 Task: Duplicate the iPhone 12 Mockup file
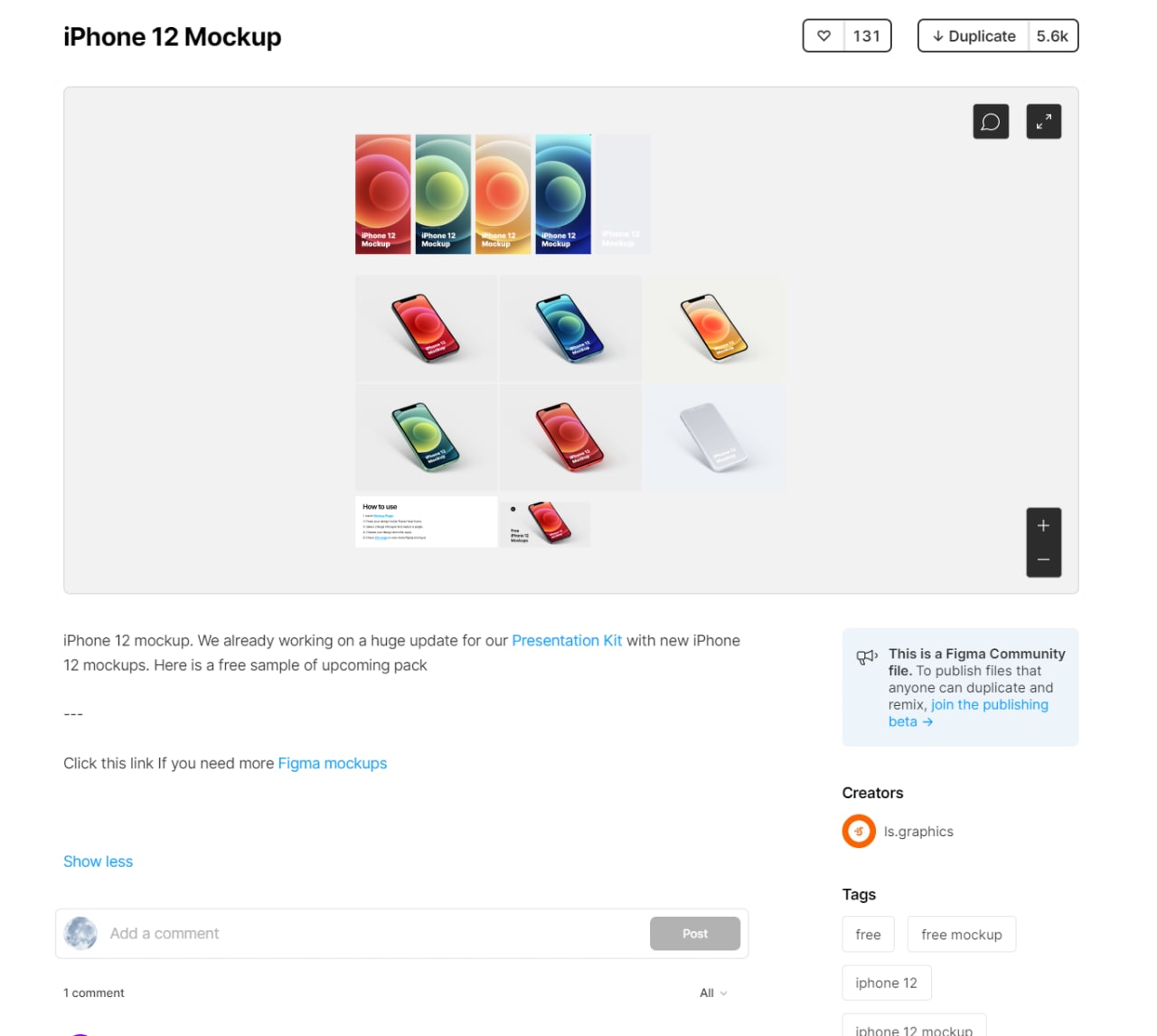(x=974, y=36)
